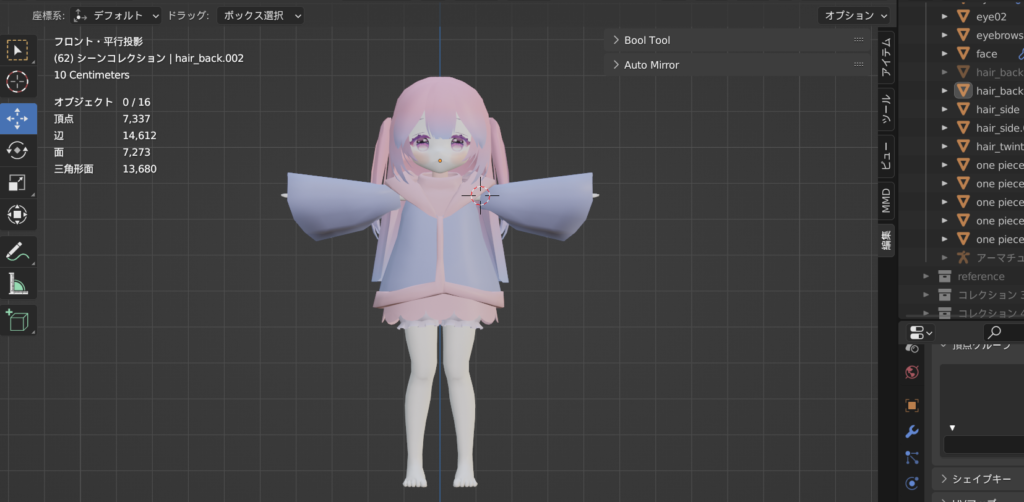This screenshot has width=1024, height=502.
Task: Pick the Transform tool
Action: click(18, 214)
